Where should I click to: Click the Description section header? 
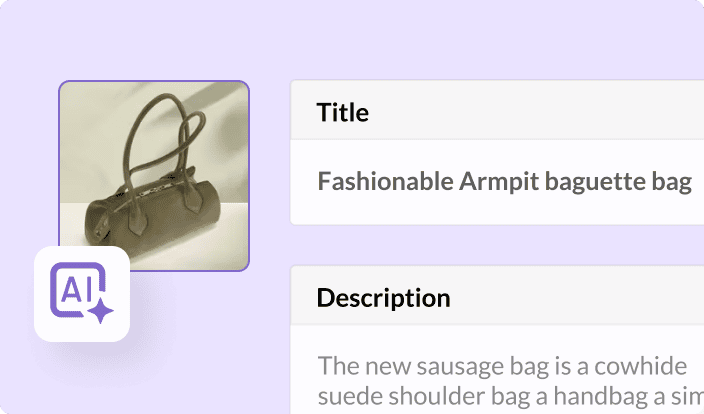click(497, 297)
